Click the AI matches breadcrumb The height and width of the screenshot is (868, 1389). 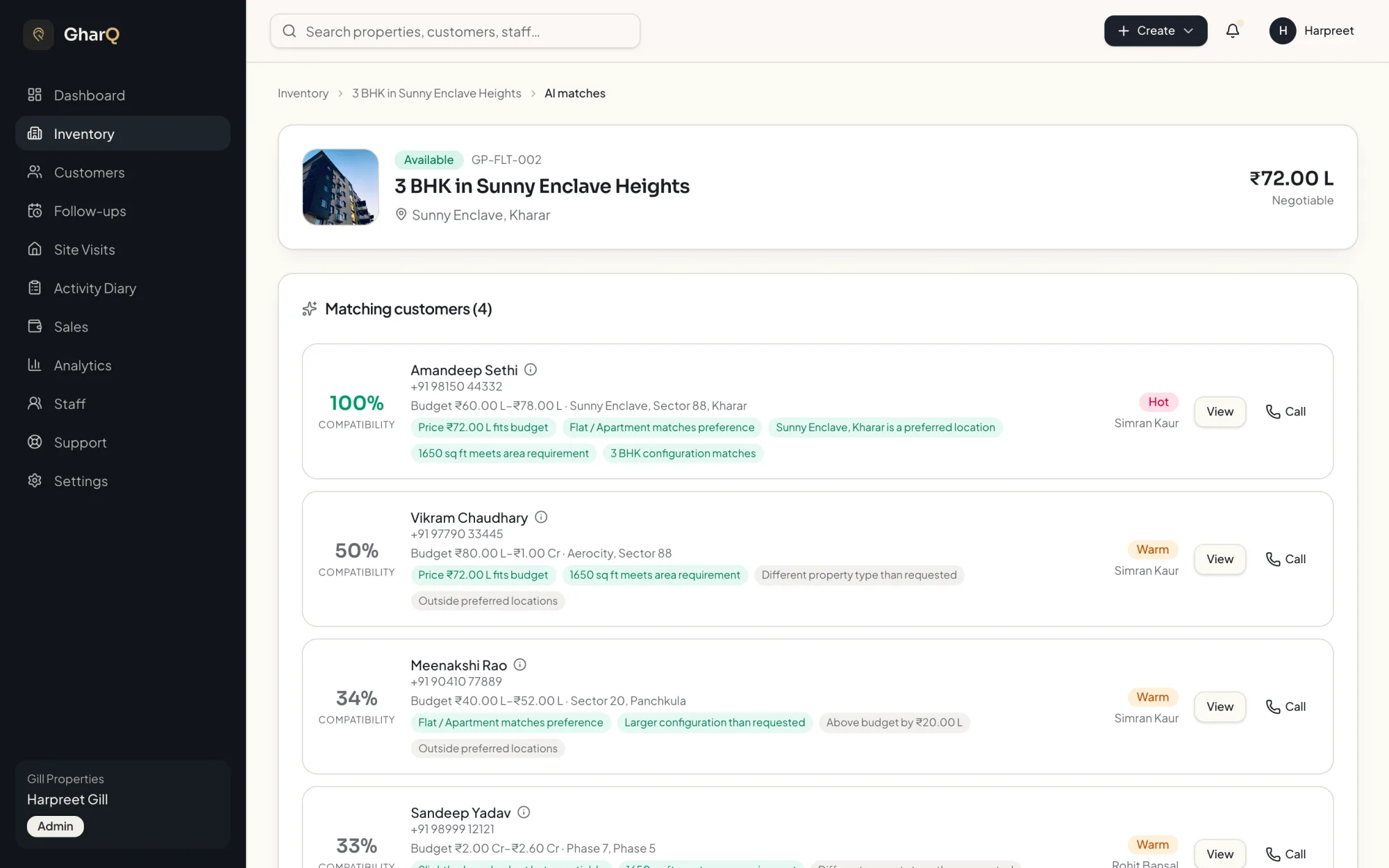(575, 93)
